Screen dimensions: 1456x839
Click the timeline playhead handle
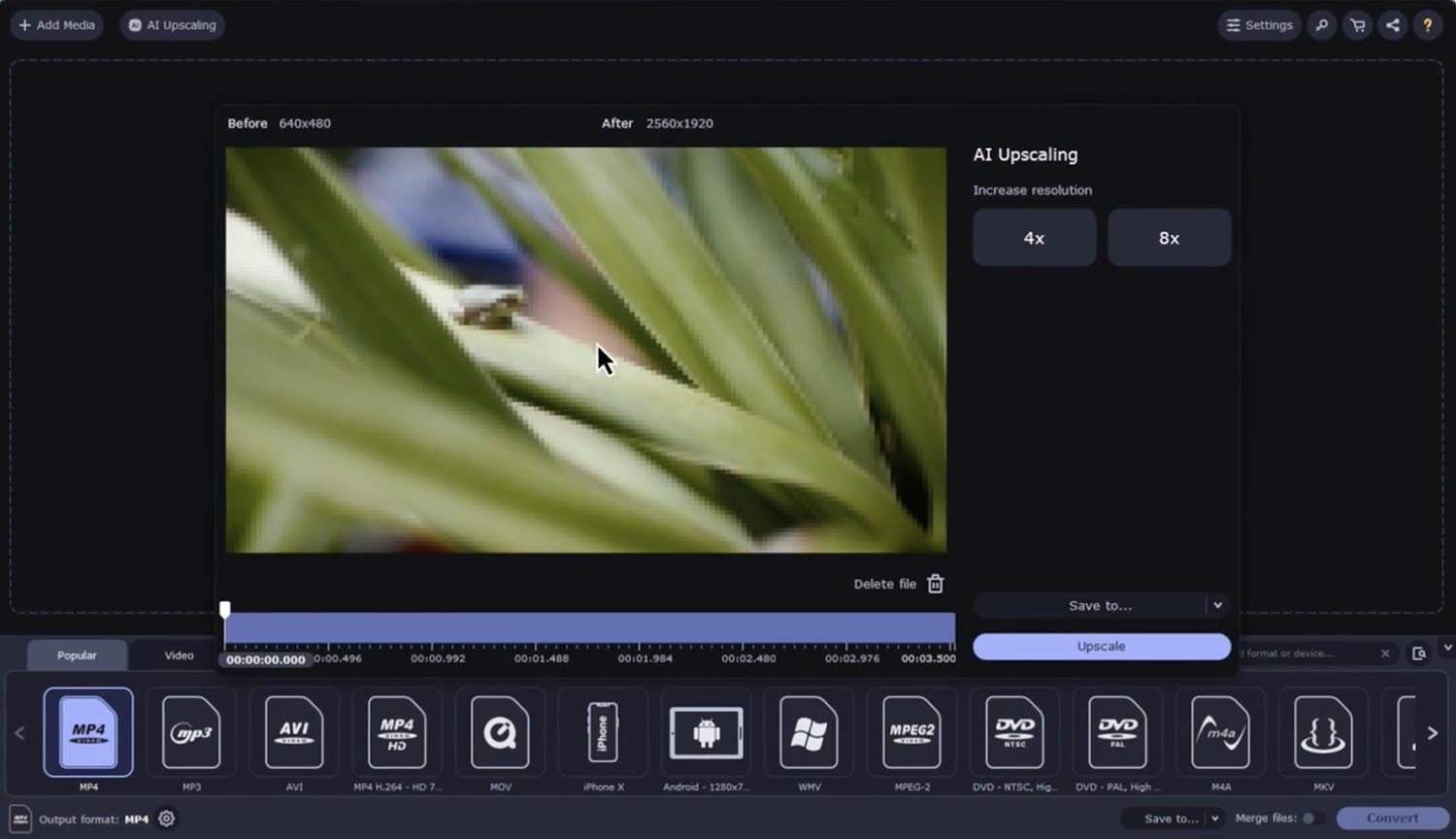pyautogui.click(x=225, y=610)
